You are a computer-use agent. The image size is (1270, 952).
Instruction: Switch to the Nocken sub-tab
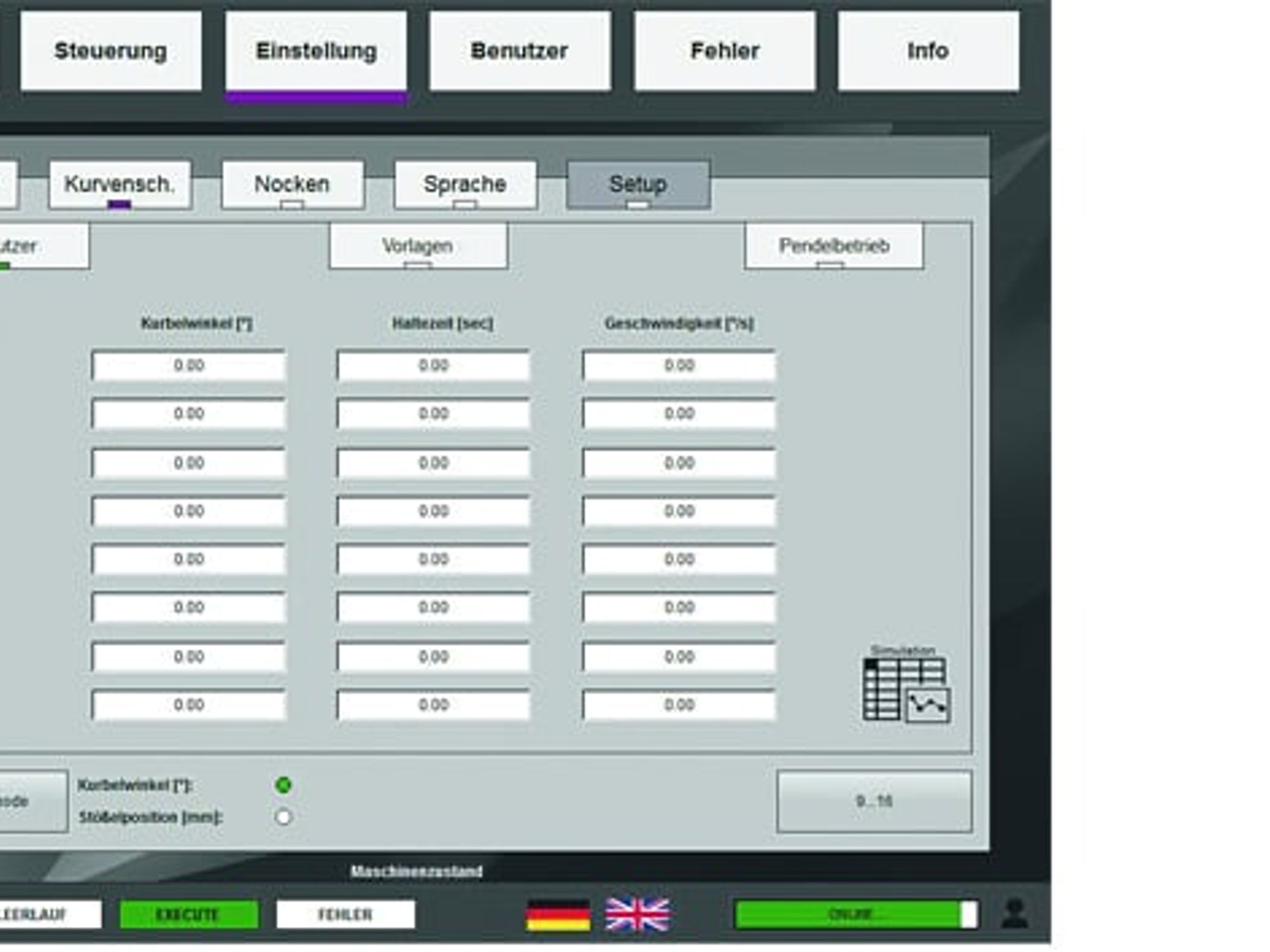click(x=293, y=185)
